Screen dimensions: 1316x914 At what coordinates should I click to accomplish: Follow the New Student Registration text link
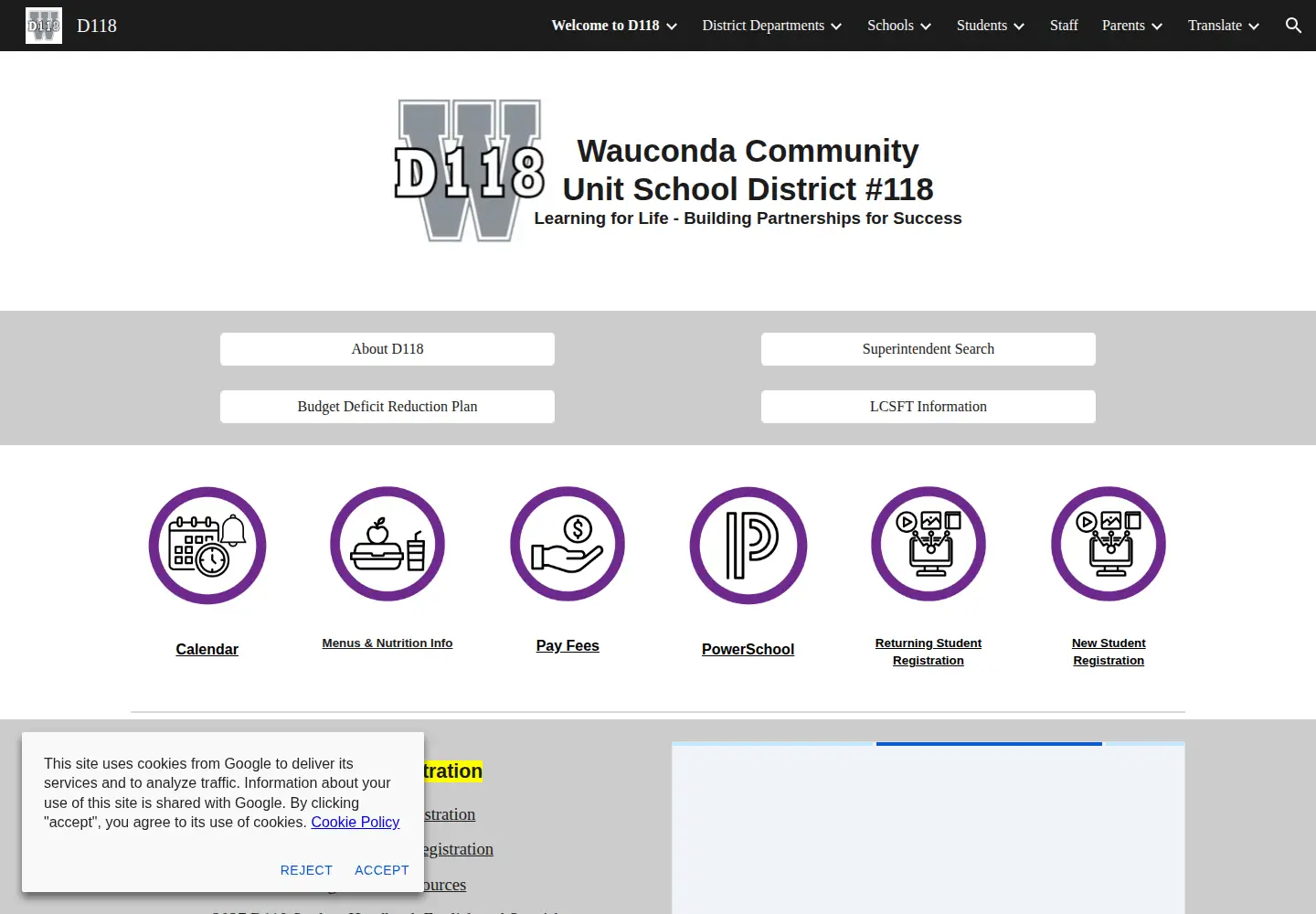(1109, 652)
